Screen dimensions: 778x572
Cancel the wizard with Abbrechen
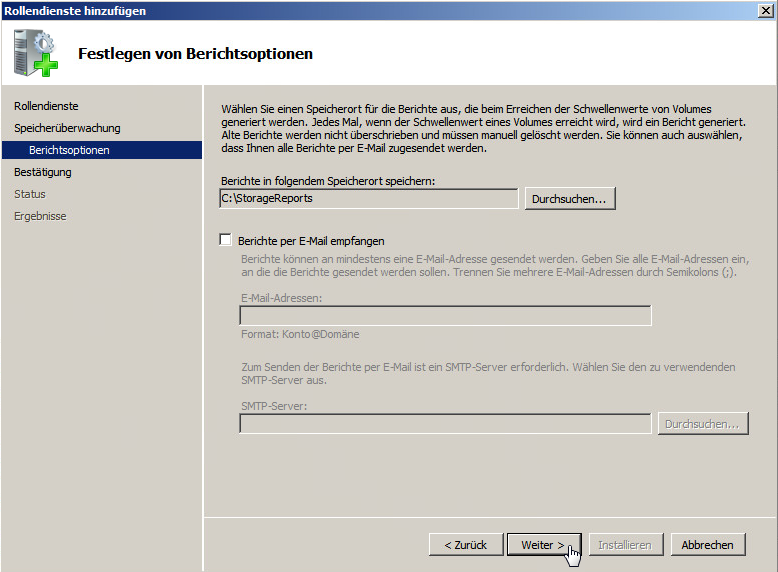tap(707, 545)
